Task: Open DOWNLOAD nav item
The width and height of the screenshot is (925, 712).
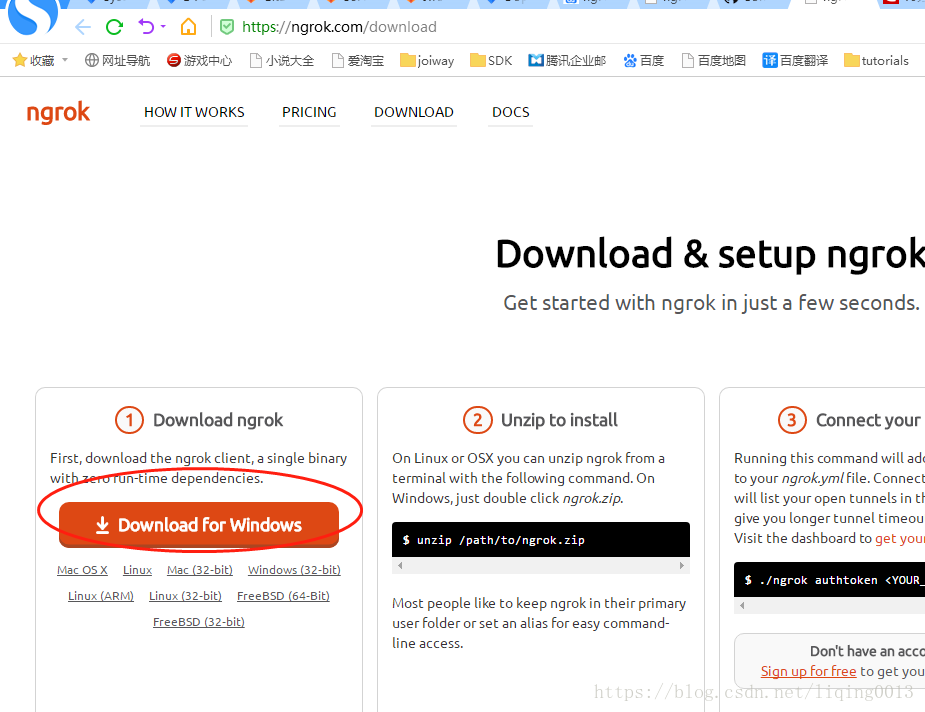Action: (414, 112)
